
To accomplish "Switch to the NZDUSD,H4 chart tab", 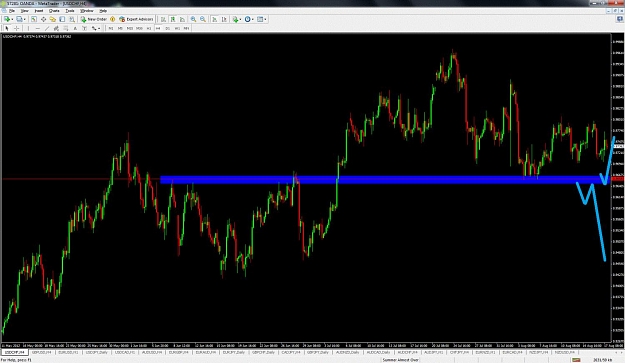I will pyautogui.click(x=565, y=353).
